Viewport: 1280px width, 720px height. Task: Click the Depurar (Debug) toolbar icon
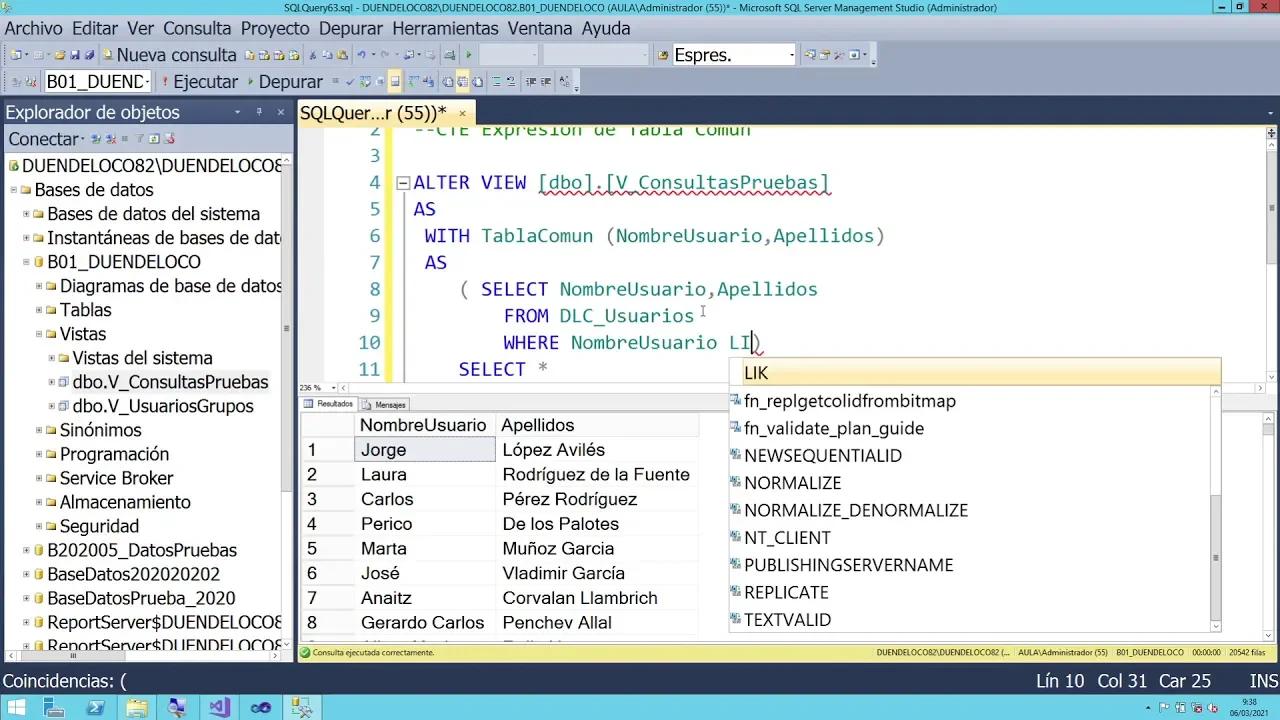[250, 81]
